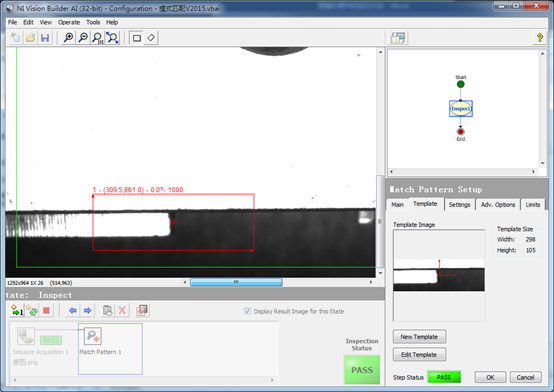Screen dimensions: 554x392
Task: Click the New Template button
Action: [419, 337]
